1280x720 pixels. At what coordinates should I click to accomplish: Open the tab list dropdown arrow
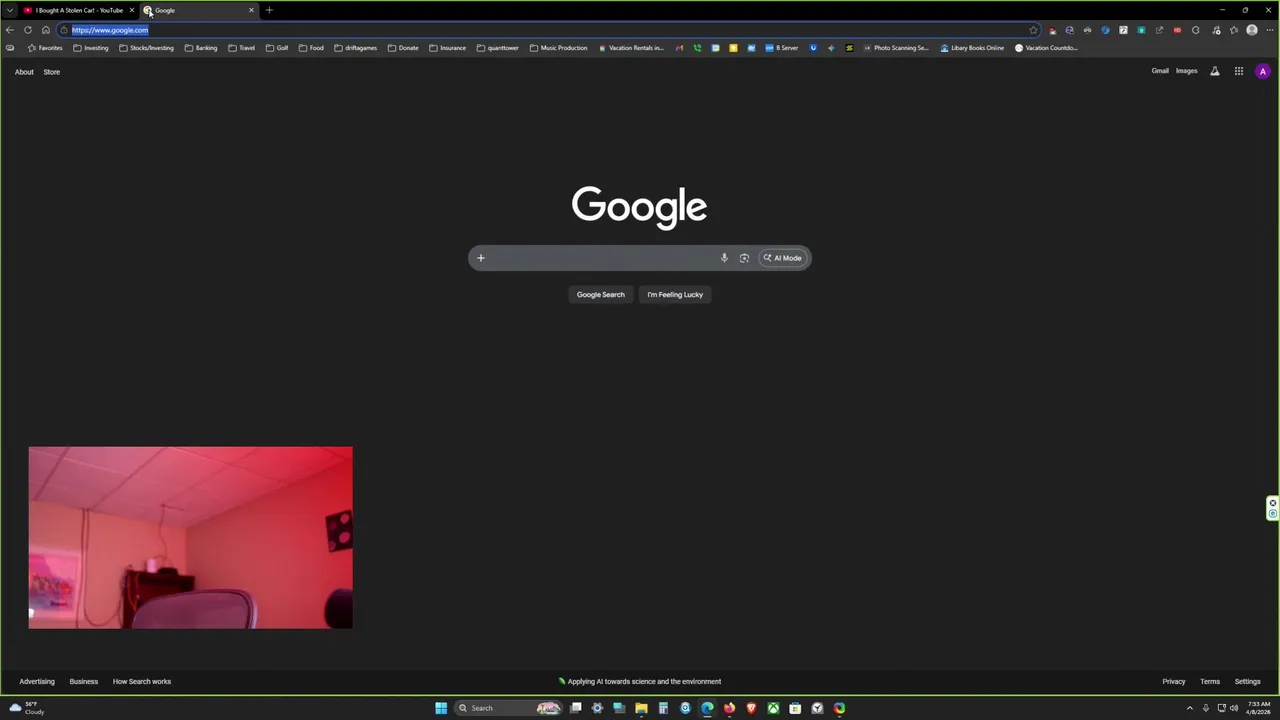tap(10, 10)
